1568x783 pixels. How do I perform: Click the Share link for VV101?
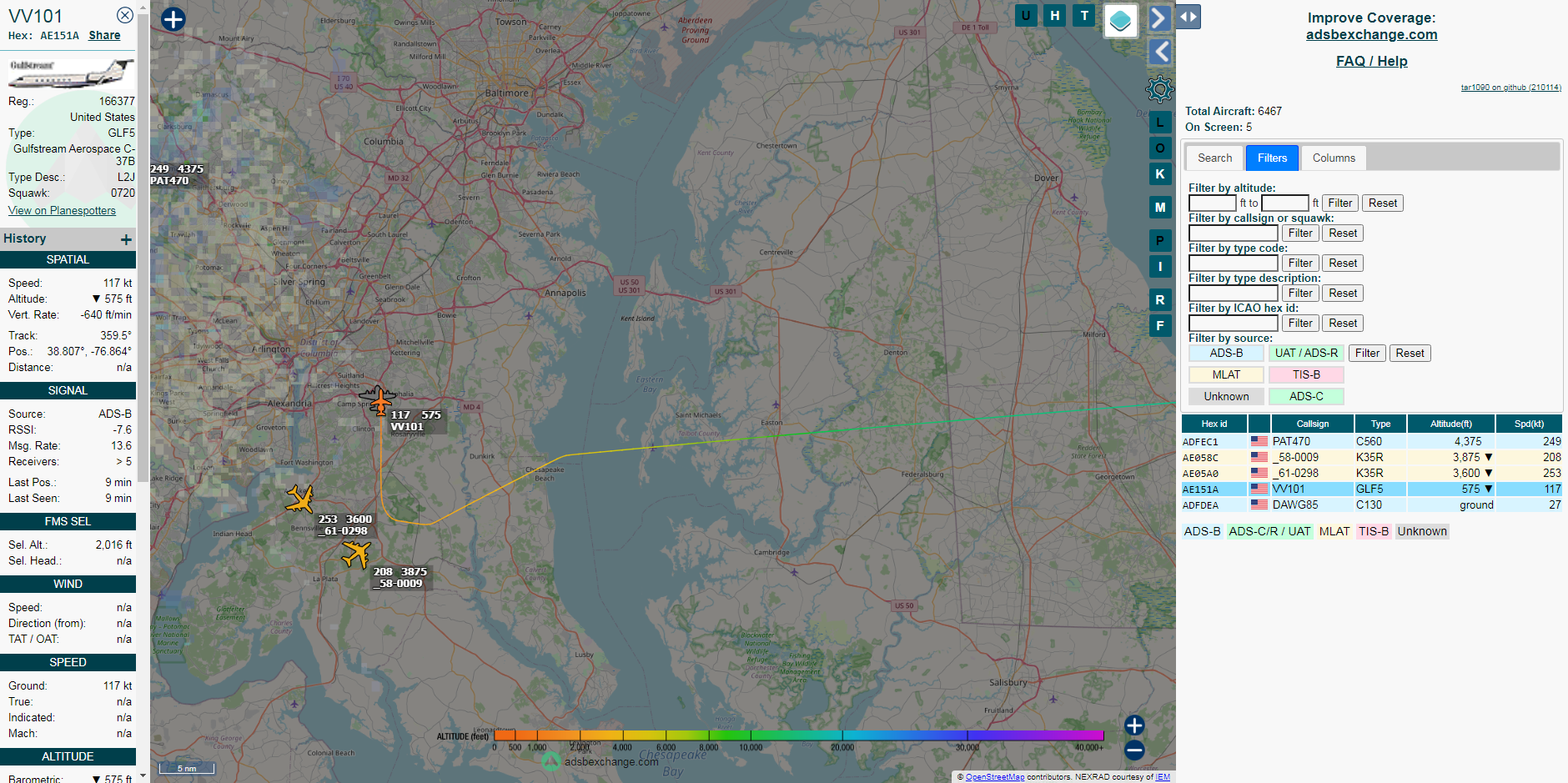coord(104,36)
